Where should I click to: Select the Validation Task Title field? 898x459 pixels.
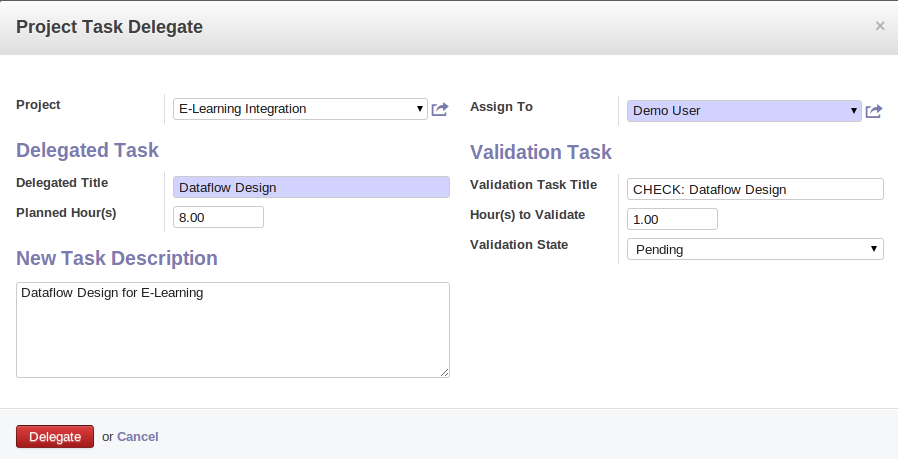coord(754,189)
